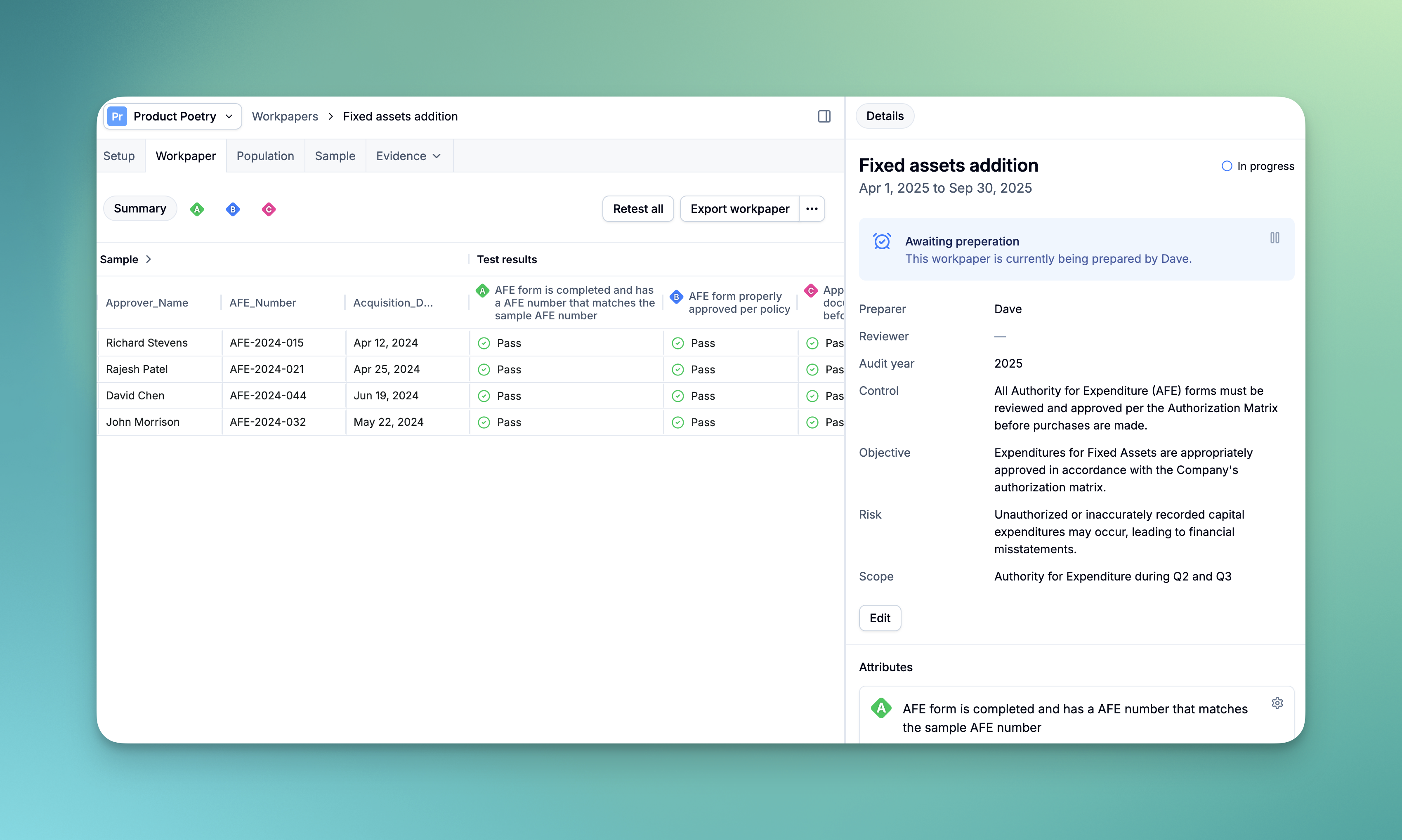Click John Morrison attribute B Pass checkmark

point(677,422)
